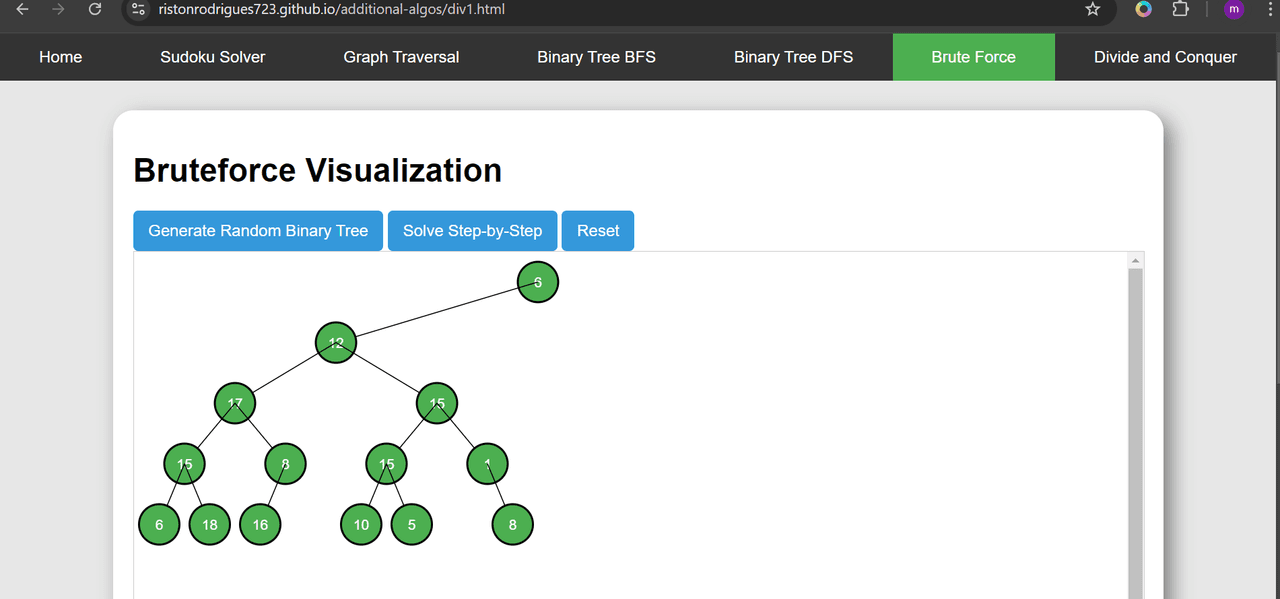Click the leaf node labeled 18
The width and height of the screenshot is (1280, 599).
[210, 525]
